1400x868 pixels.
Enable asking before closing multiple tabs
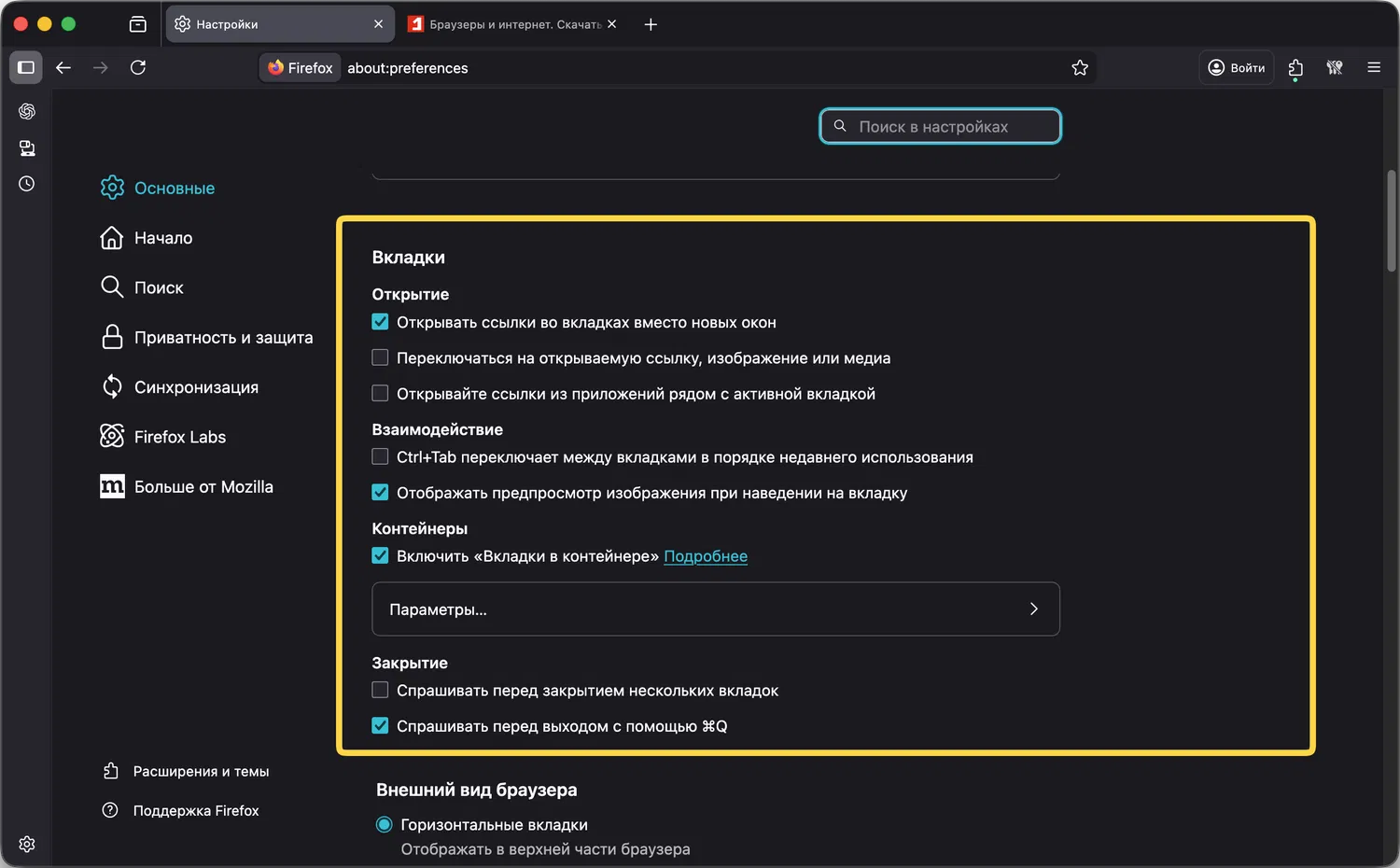pyautogui.click(x=380, y=690)
